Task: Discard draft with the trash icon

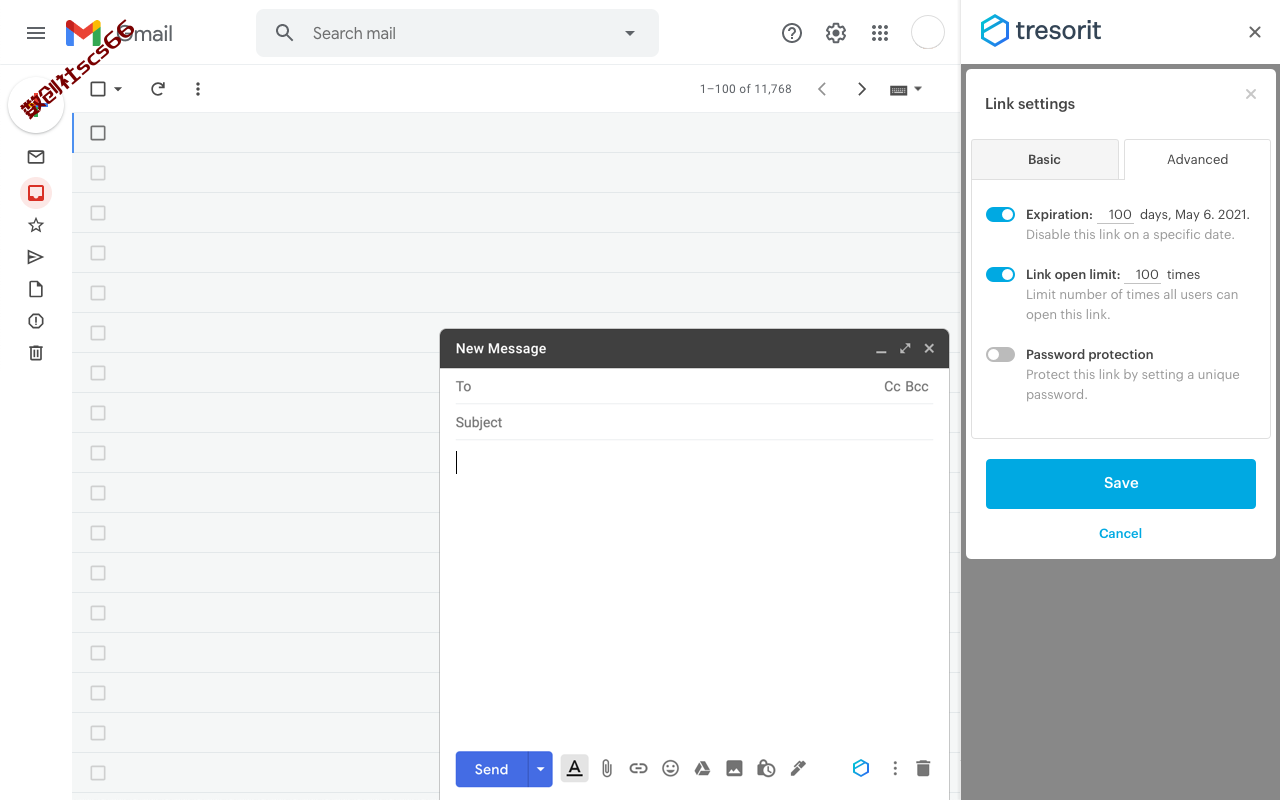Action: point(923,768)
